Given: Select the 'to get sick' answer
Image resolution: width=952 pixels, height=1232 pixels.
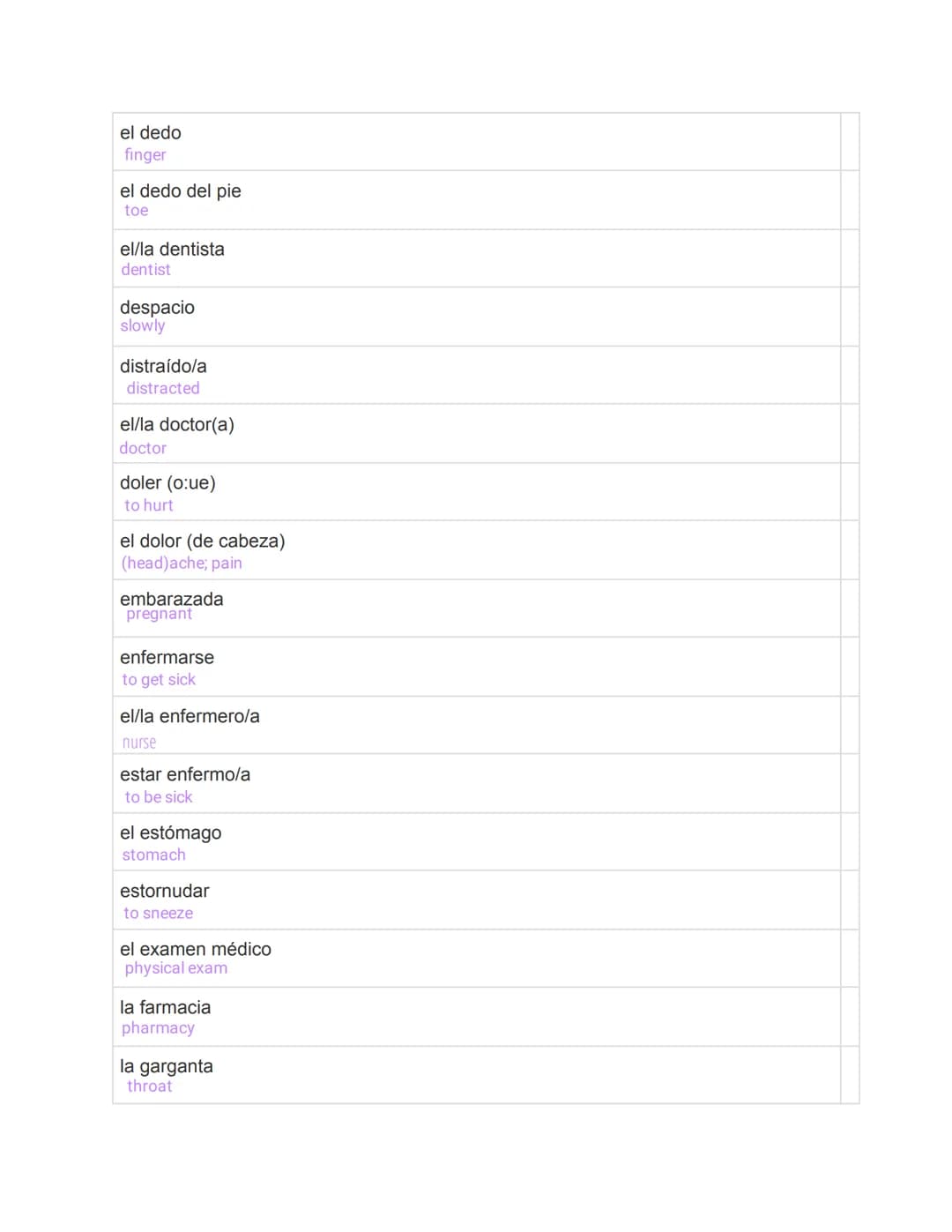Looking at the screenshot, I should 159,680.
